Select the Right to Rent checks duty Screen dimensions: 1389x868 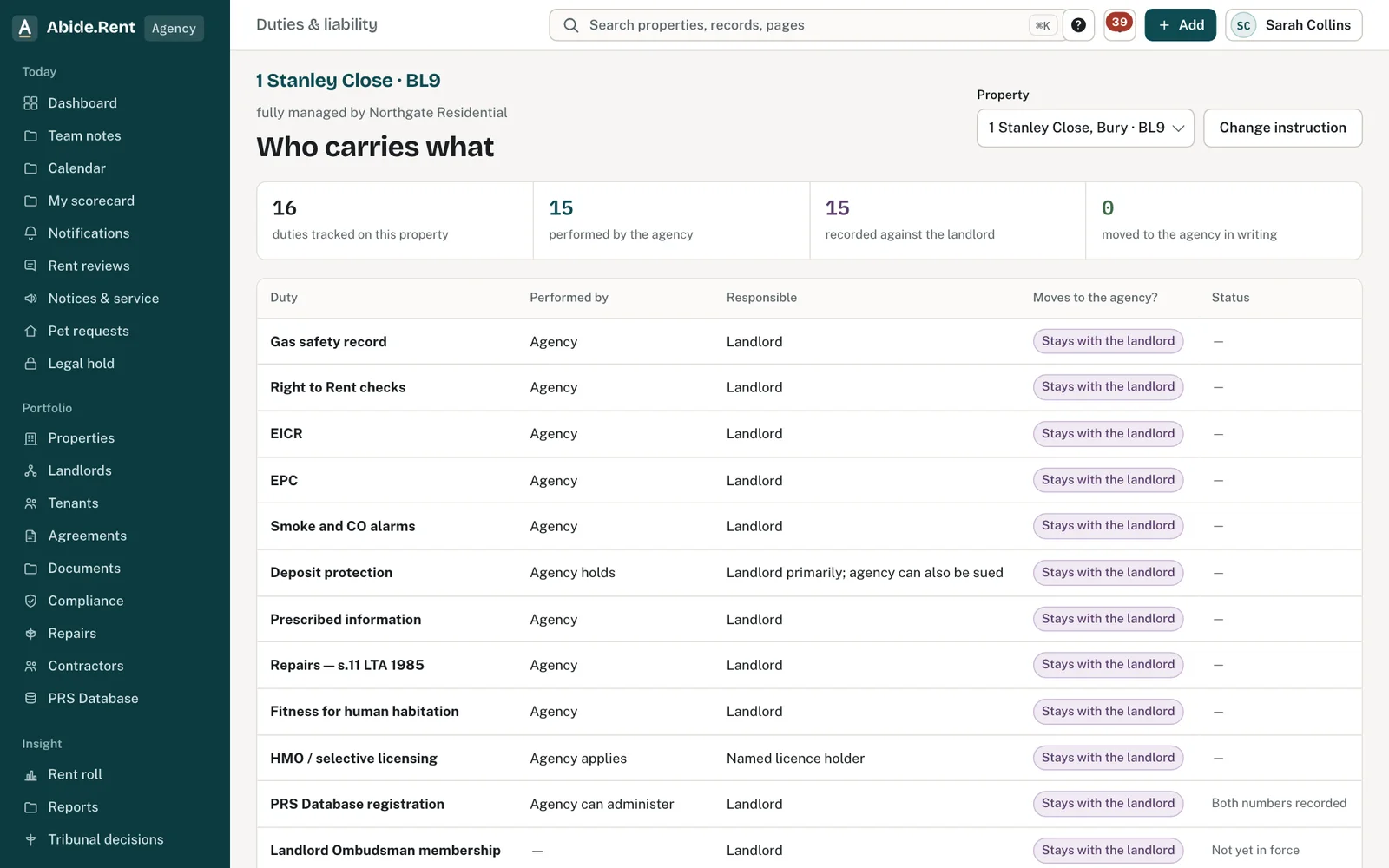point(338,387)
